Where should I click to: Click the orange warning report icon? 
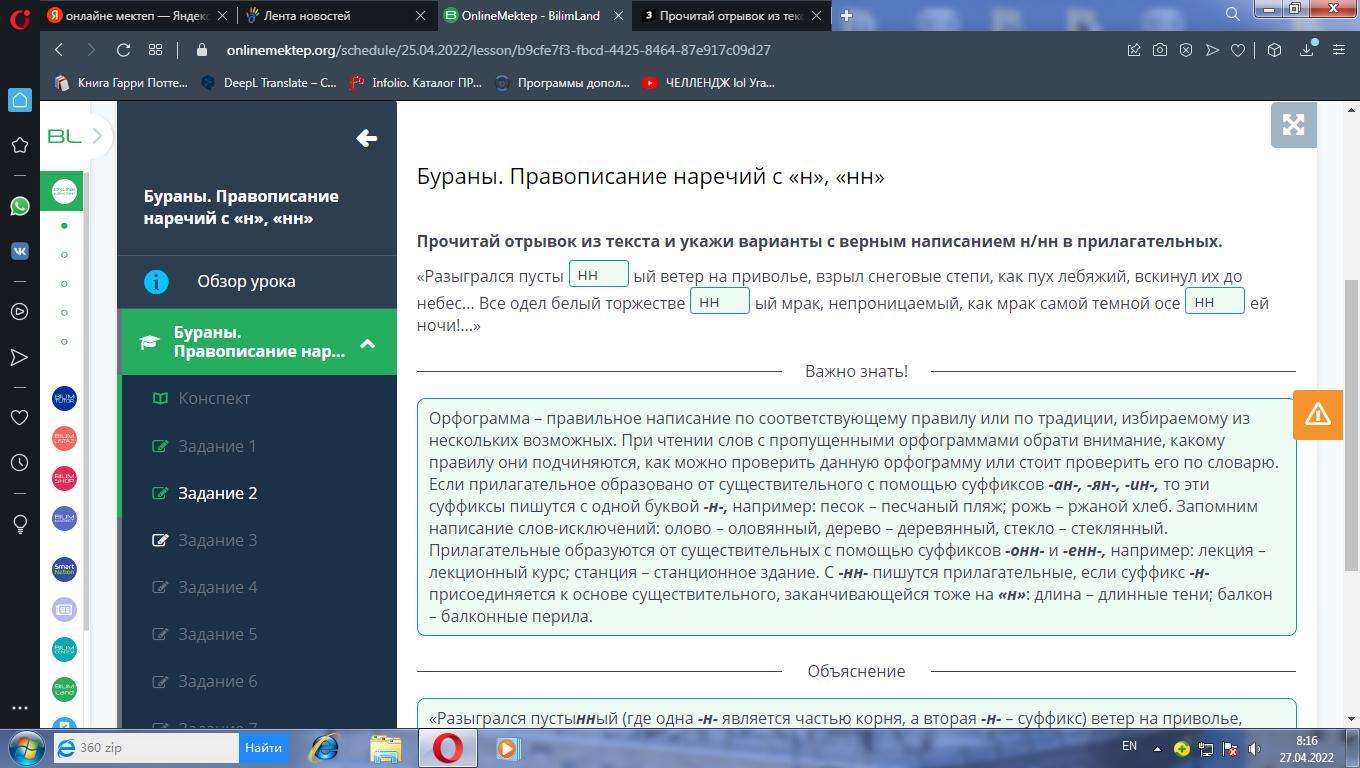click(1317, 414)
